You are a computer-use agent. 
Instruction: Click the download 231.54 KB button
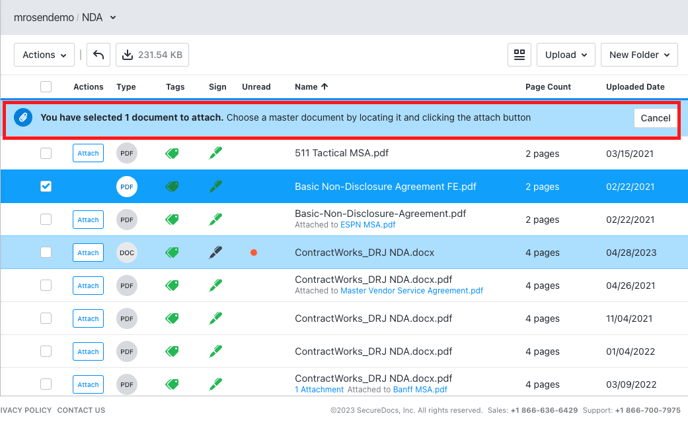tap(152, 55)
